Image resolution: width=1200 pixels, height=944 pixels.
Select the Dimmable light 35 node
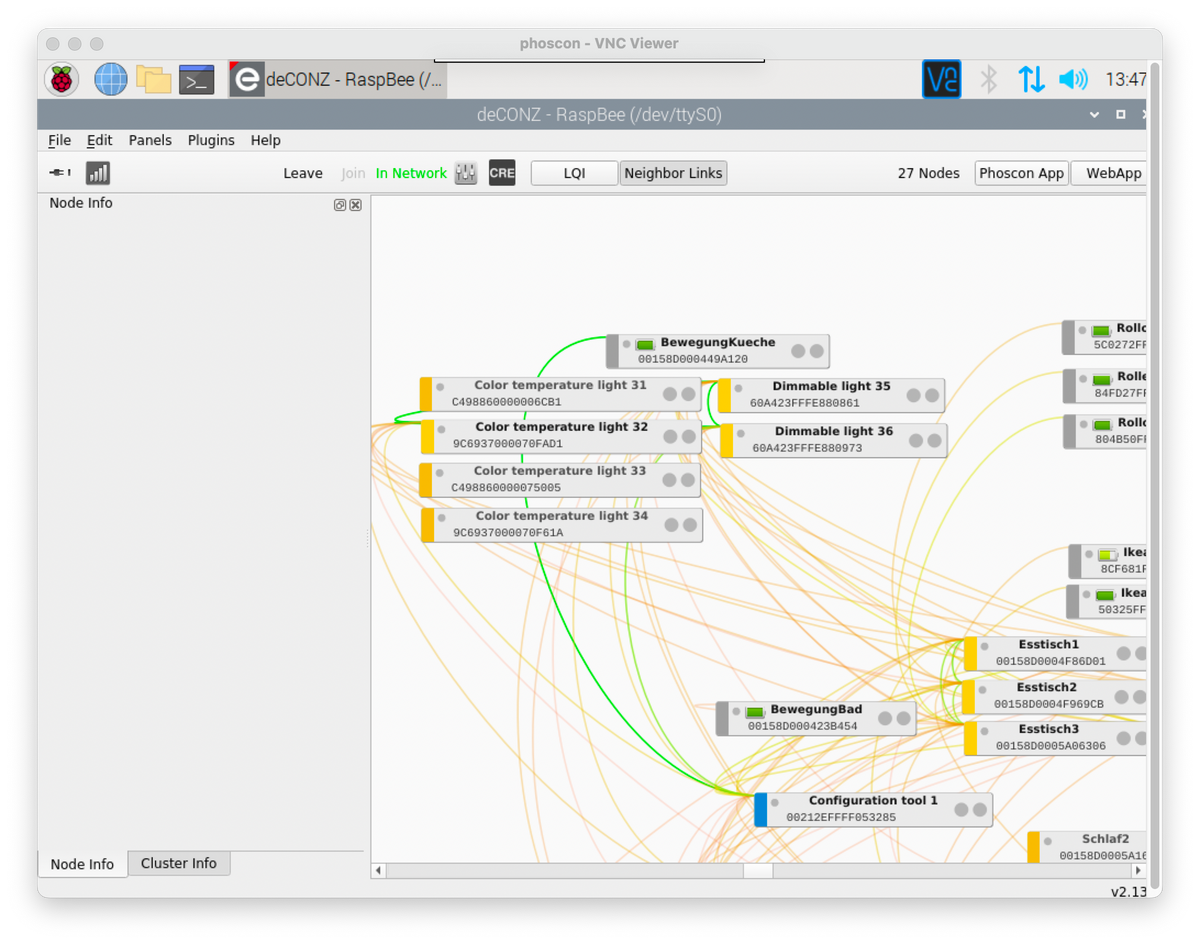tap(831, 395)
